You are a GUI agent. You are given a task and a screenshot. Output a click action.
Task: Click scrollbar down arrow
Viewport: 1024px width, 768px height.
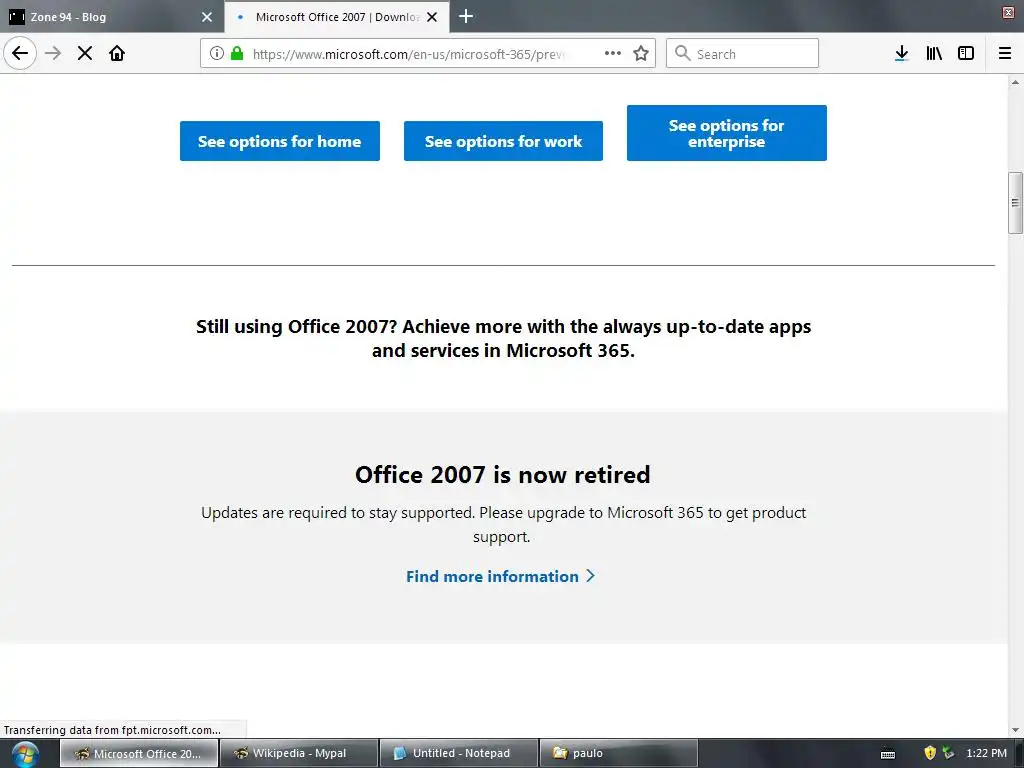click(x=1015, y=730)
